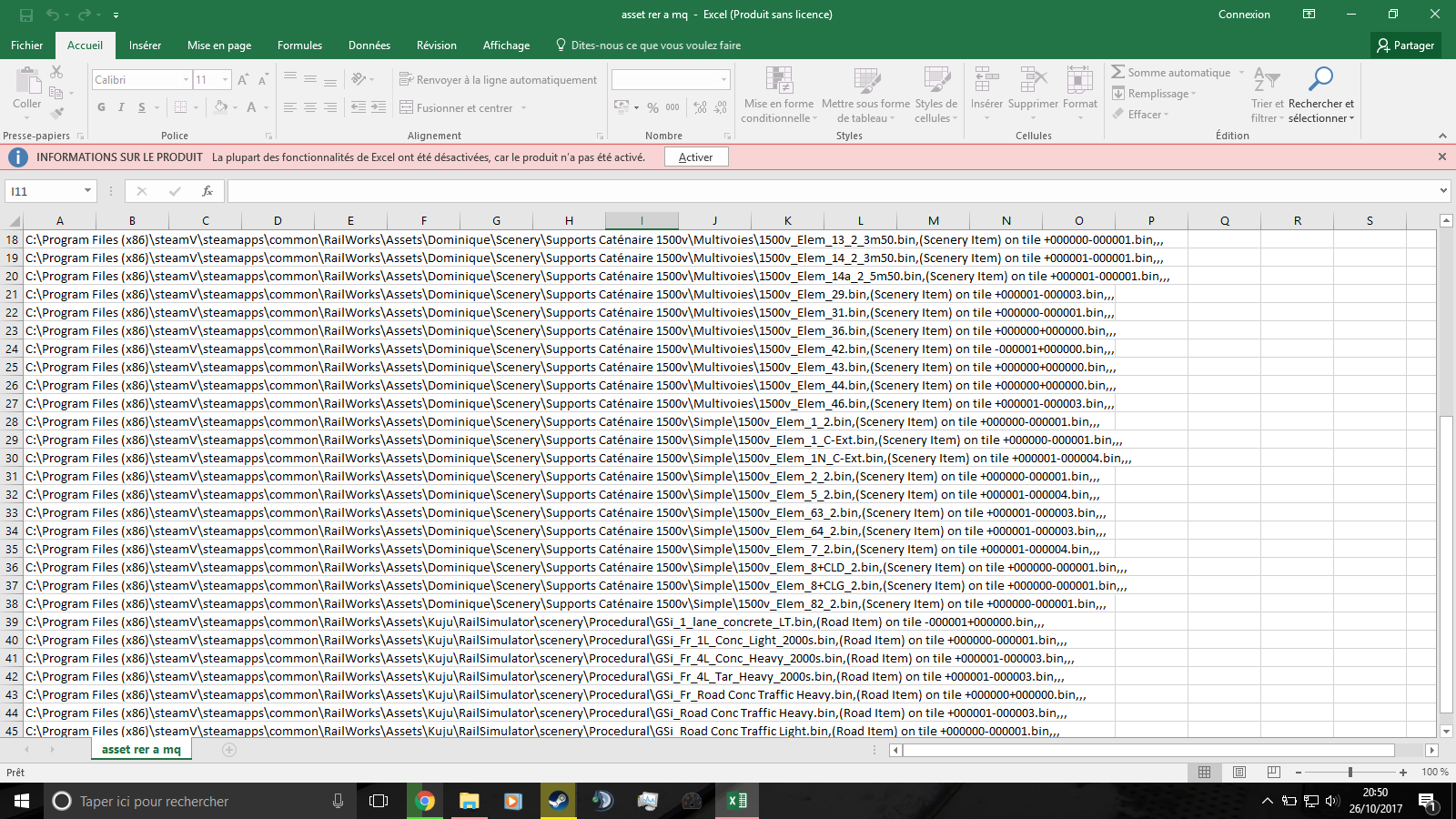
Task: Click the Insérer cells icon
Action: click(x=986, y=80)
